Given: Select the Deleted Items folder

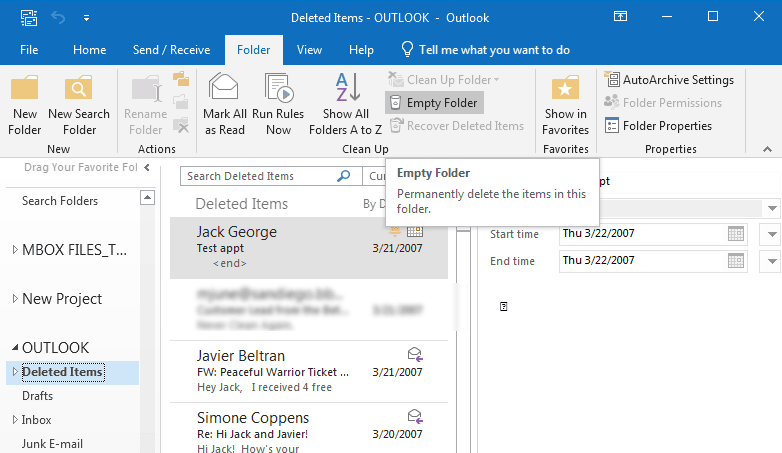Looking at the screenshot, I should tap(63, 372).
